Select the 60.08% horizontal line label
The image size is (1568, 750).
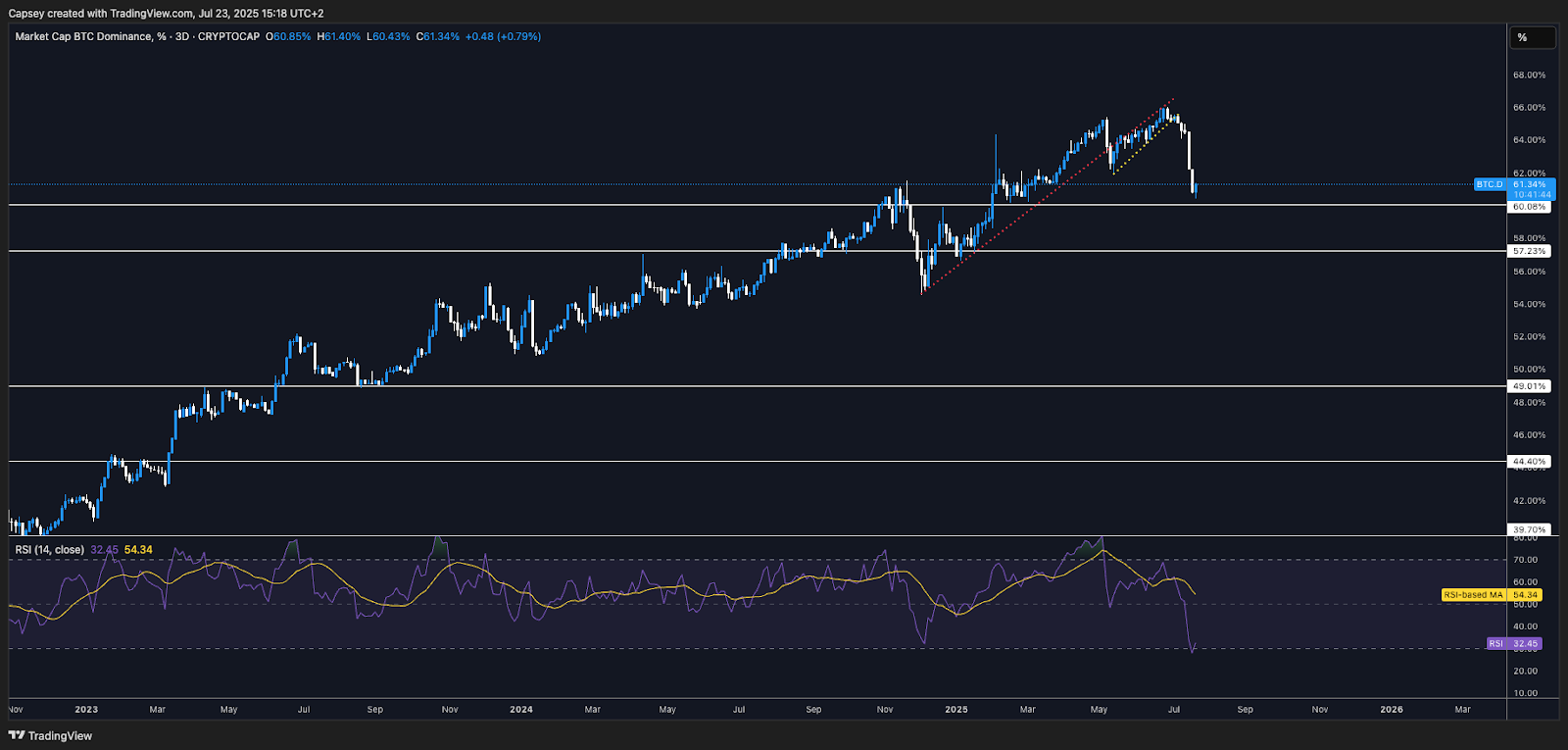tap(1529, 207)
